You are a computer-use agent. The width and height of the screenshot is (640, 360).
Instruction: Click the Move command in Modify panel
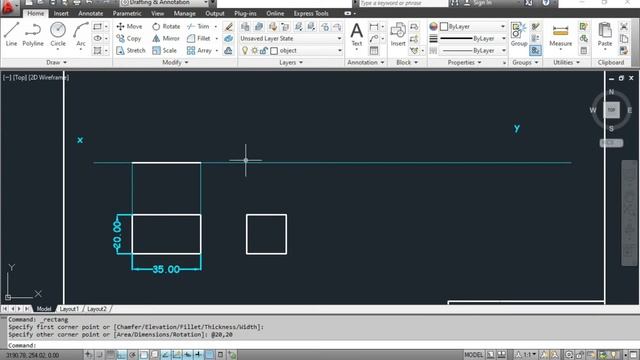(x=129, y=27)
